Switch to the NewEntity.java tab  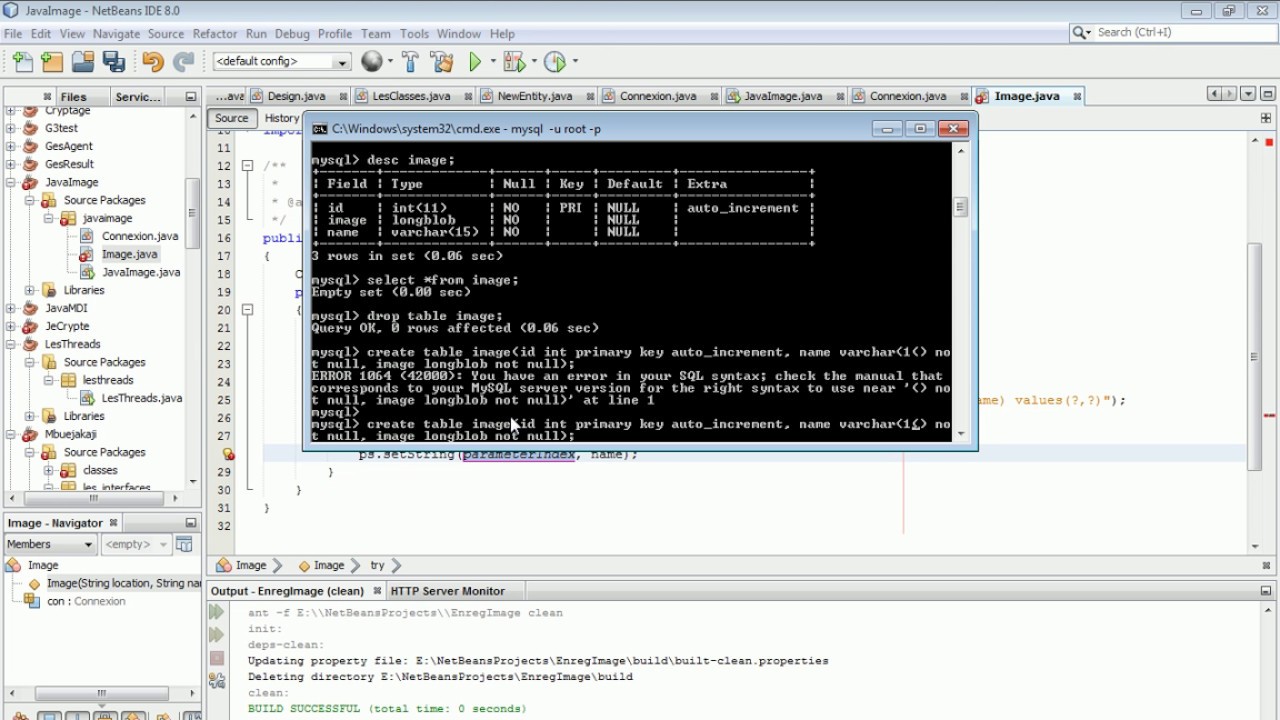[x=535, y=96]
